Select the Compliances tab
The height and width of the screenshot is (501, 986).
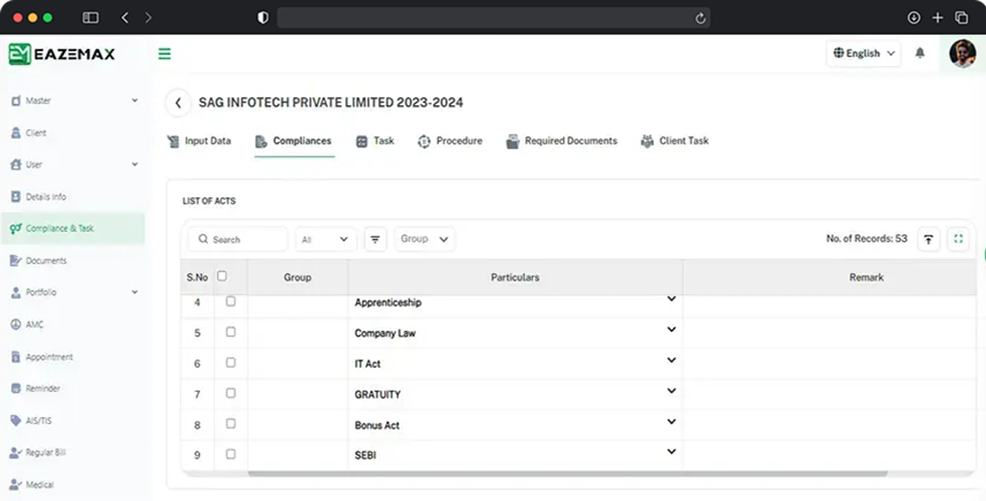click(x=294, y=141)
